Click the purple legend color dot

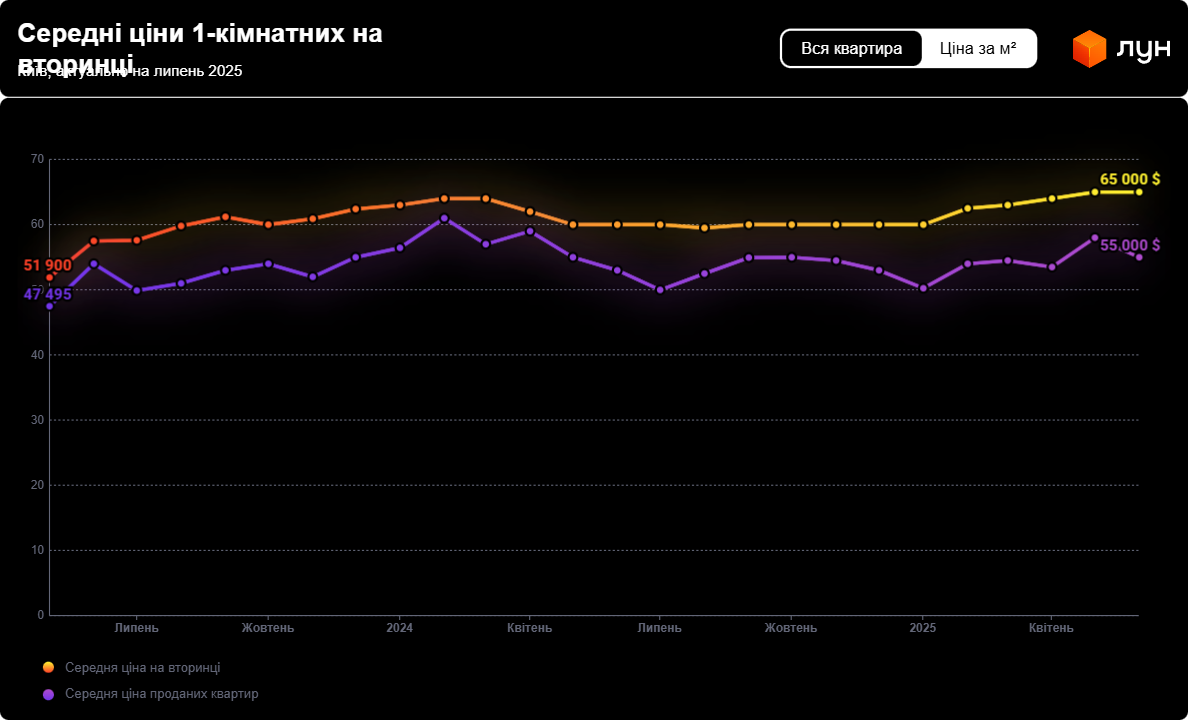coord(48,694)
